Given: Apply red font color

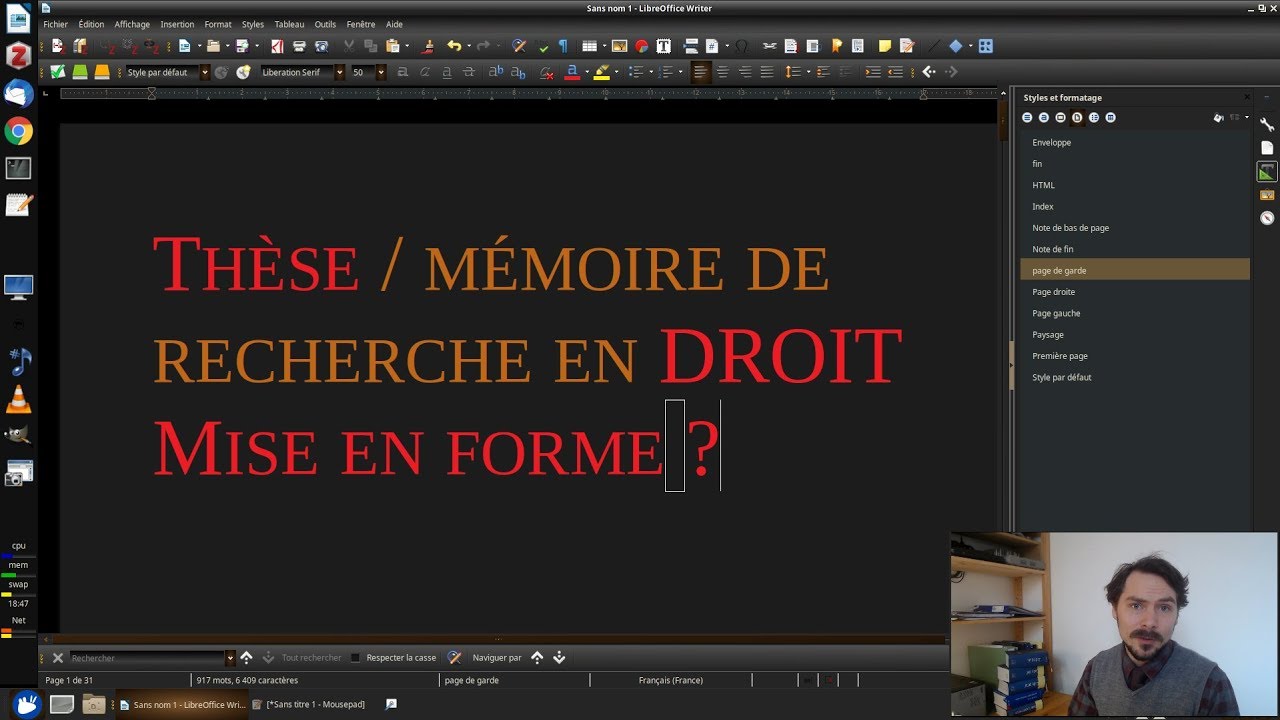Looking at the screenshot, I should coord(572,72).
